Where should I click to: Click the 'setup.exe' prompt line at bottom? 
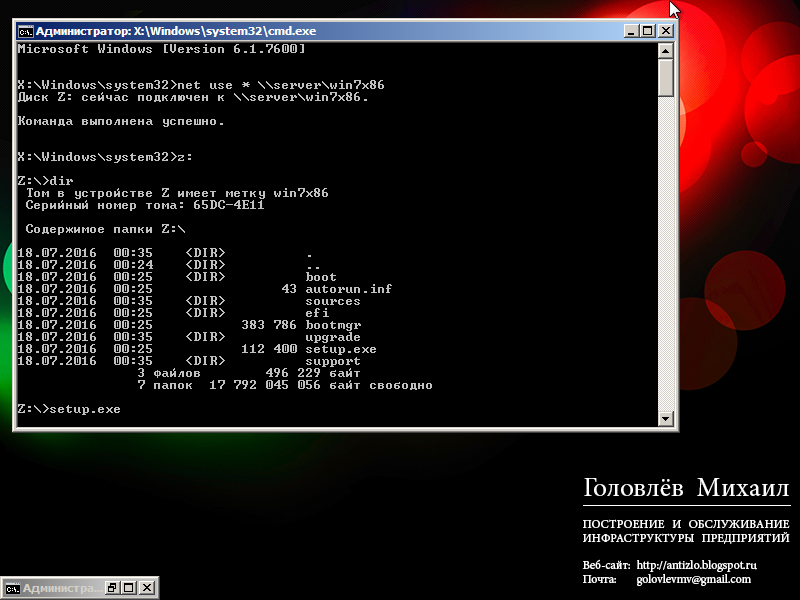click(69, 409)
